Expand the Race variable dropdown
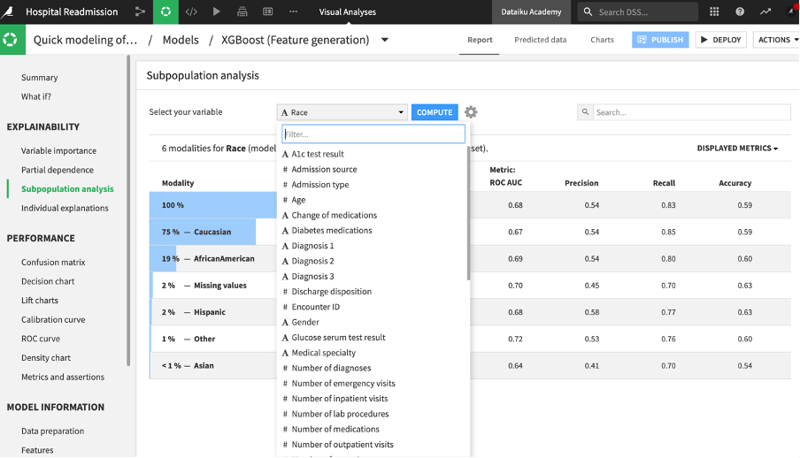The height and width of the screenshot is (458, 800). 343,113
